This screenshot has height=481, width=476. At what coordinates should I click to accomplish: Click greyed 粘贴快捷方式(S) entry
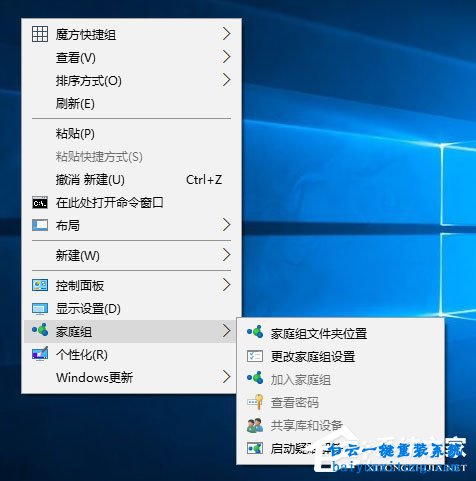coord(131,156)
